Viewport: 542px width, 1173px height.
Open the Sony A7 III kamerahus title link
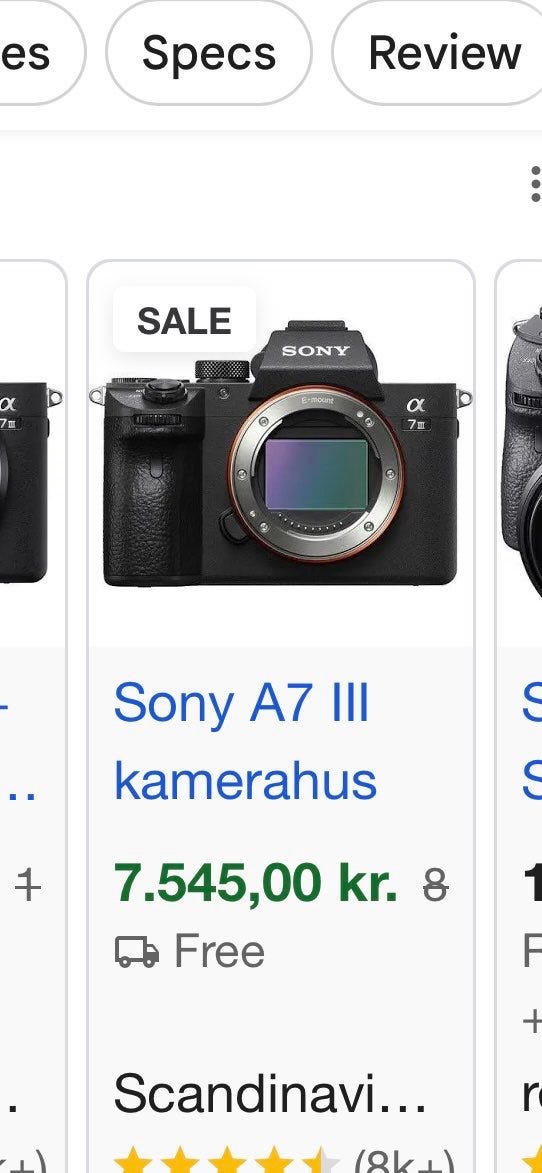[245, 741]
